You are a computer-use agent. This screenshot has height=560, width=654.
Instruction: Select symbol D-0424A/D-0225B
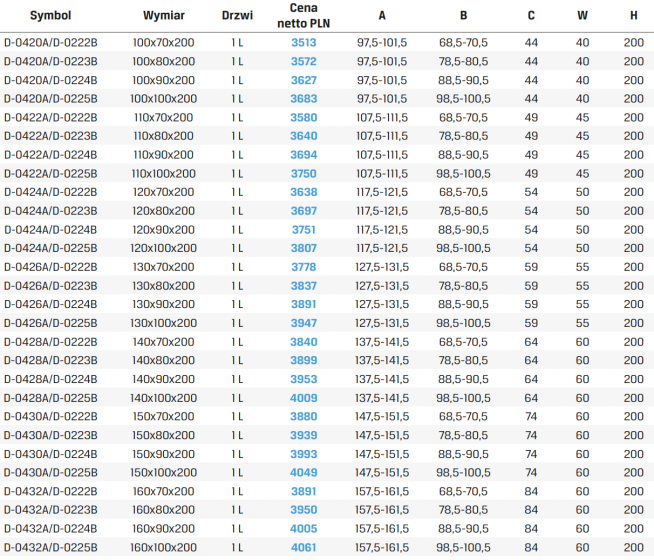50,248
